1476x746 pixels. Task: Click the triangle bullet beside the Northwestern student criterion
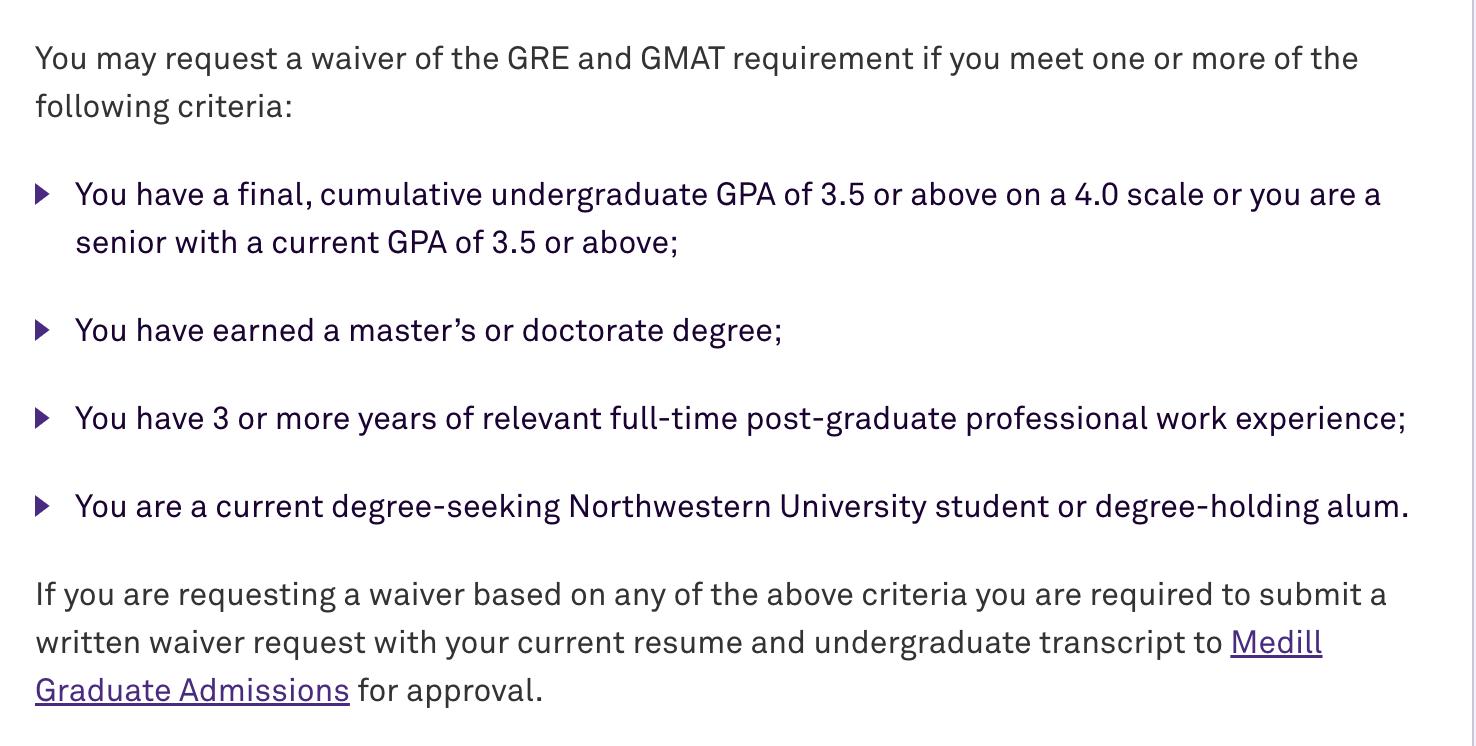point(42,506)
